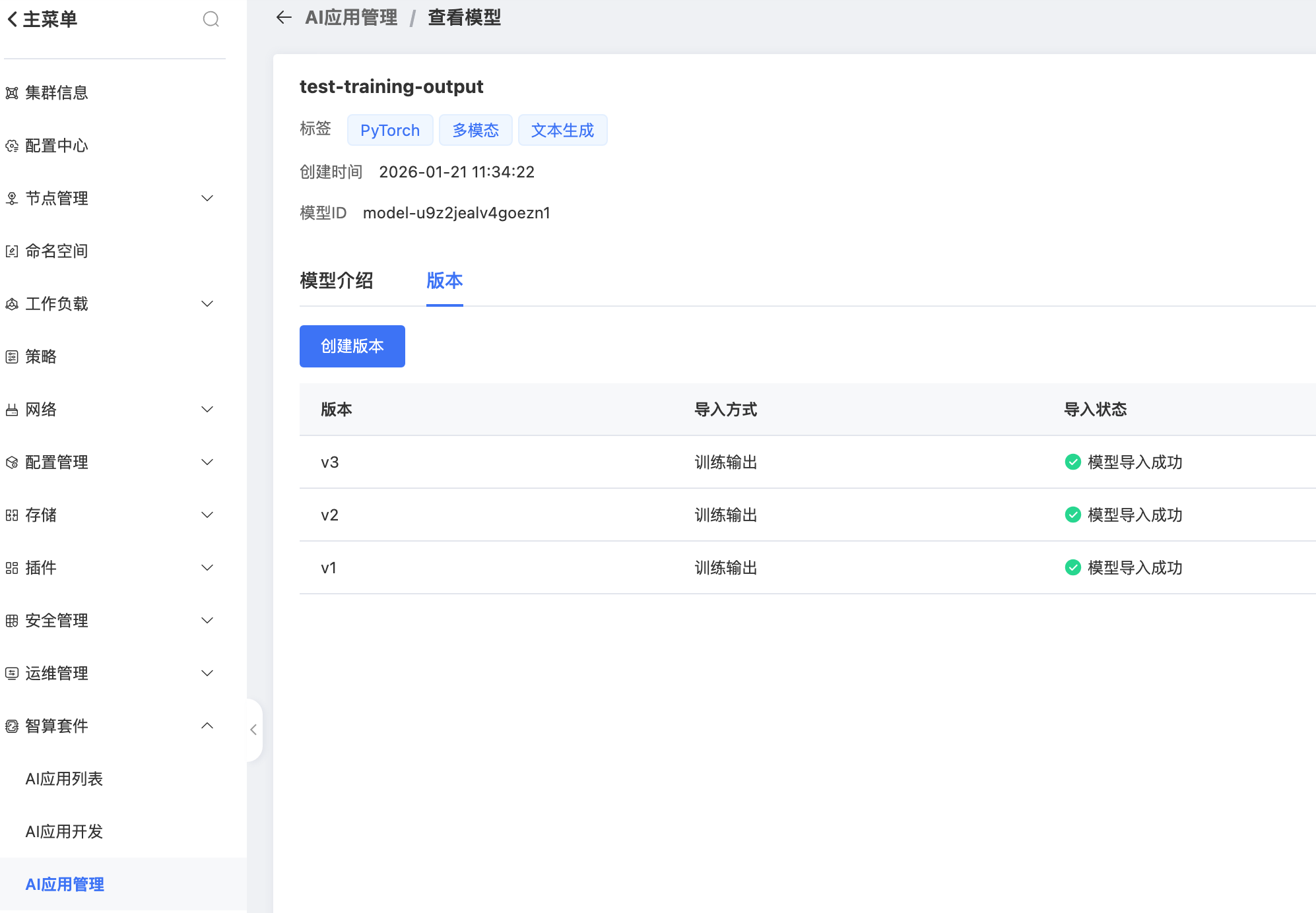Click the 命名空间 sidebar icon
Screen dimensions: 1316x913
click(12, 251)
